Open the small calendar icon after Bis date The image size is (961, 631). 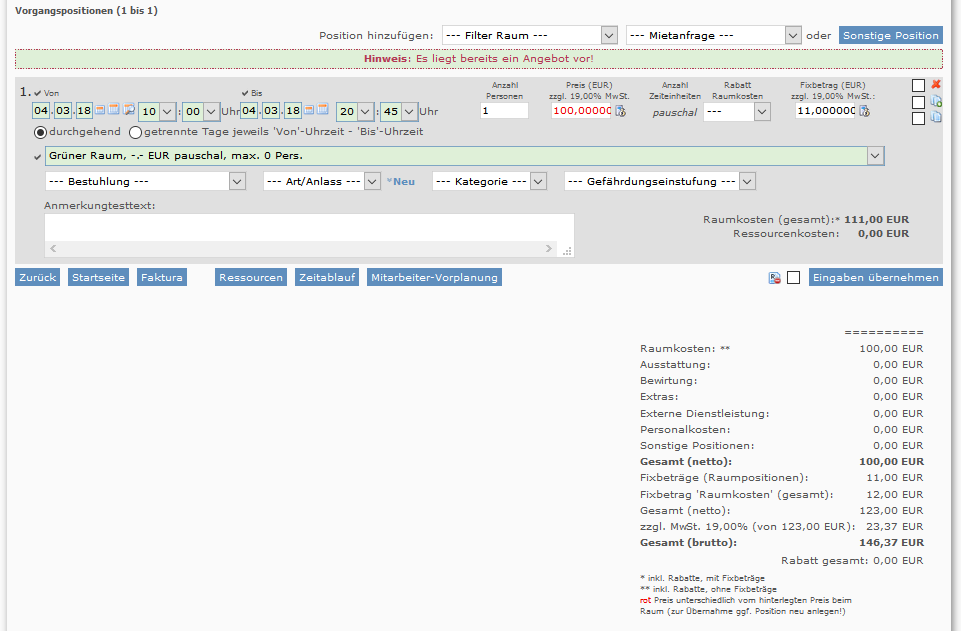pos(309,110)
